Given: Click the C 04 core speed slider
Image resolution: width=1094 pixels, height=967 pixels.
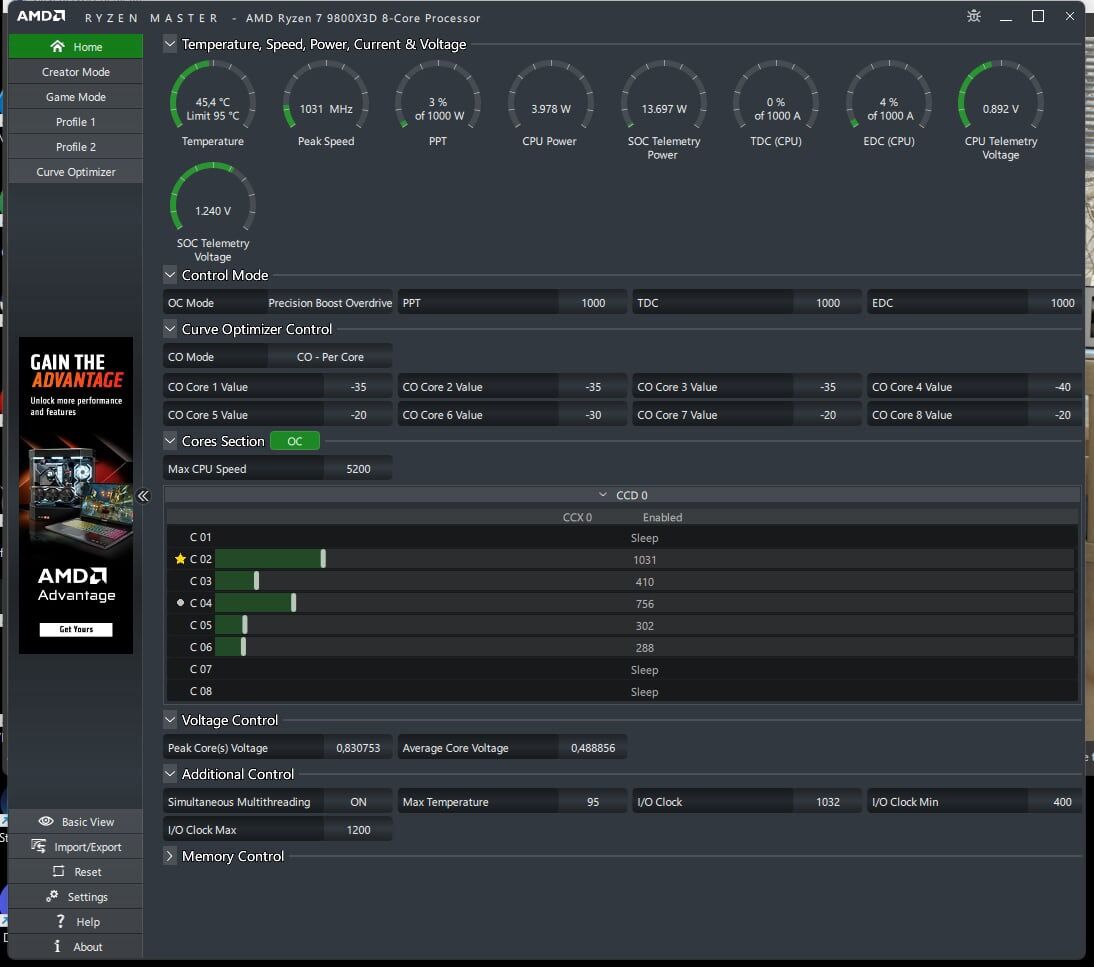Looking at the screenshot, I should click(x=294, y=602).
